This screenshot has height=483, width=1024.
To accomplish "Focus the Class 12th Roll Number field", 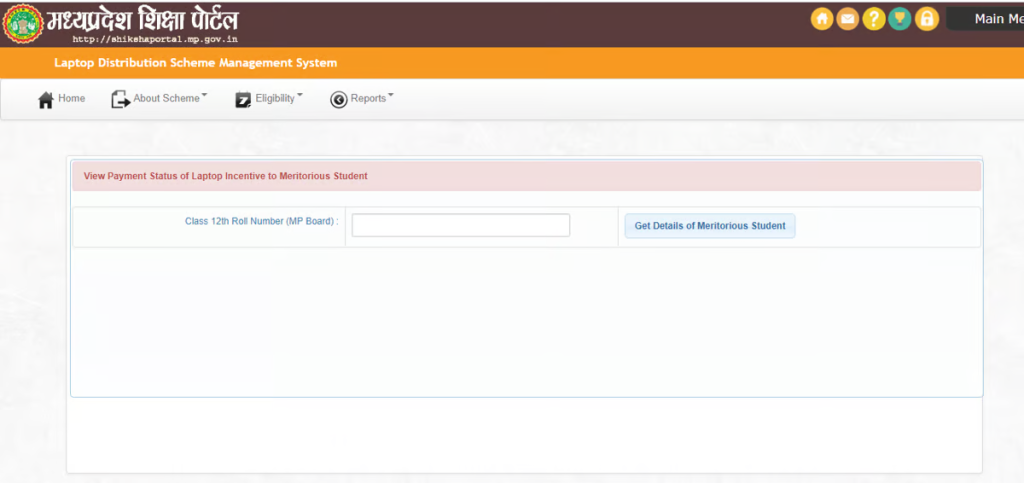I will 460,226.
